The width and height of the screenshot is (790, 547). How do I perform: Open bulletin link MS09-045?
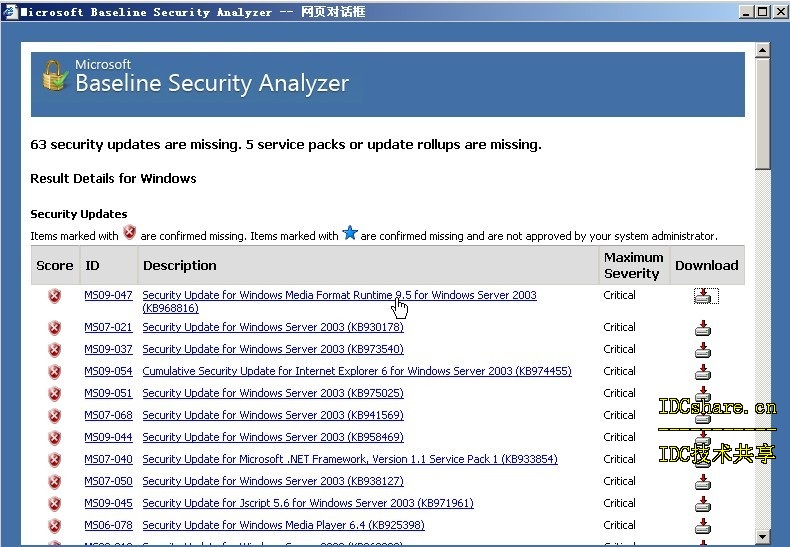(x=108, y=503)
